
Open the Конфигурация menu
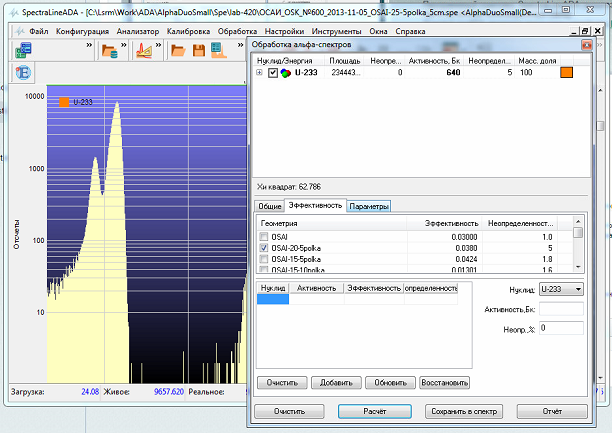pyautogui.click(x=82, y=31)
